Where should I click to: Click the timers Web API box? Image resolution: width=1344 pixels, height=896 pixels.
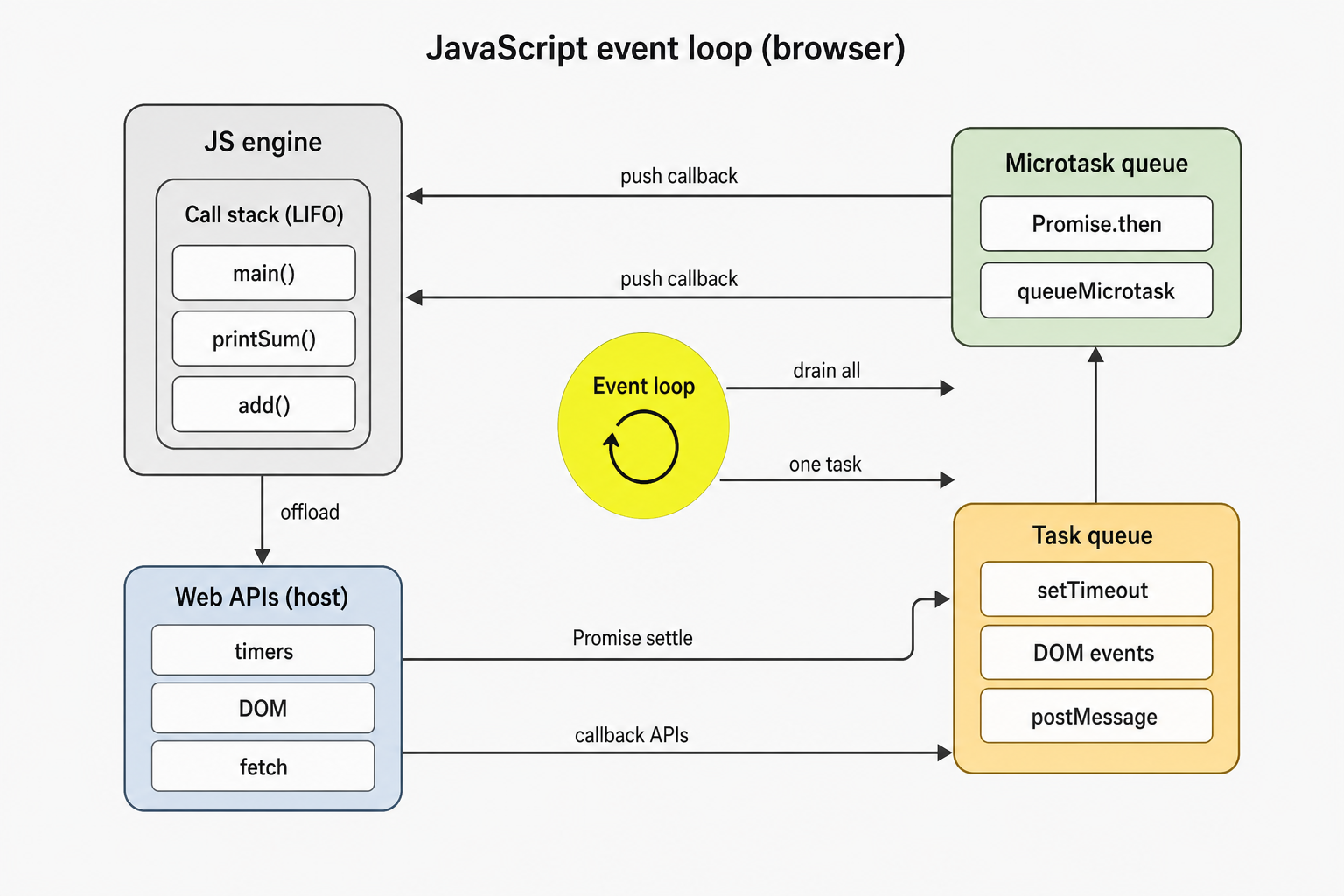tap(263, 650)
